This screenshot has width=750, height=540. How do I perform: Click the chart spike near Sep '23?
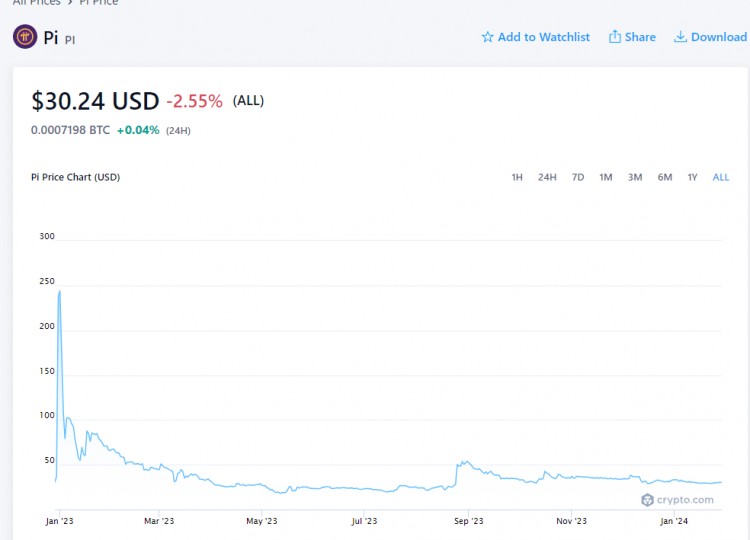(x=459, y=463)
